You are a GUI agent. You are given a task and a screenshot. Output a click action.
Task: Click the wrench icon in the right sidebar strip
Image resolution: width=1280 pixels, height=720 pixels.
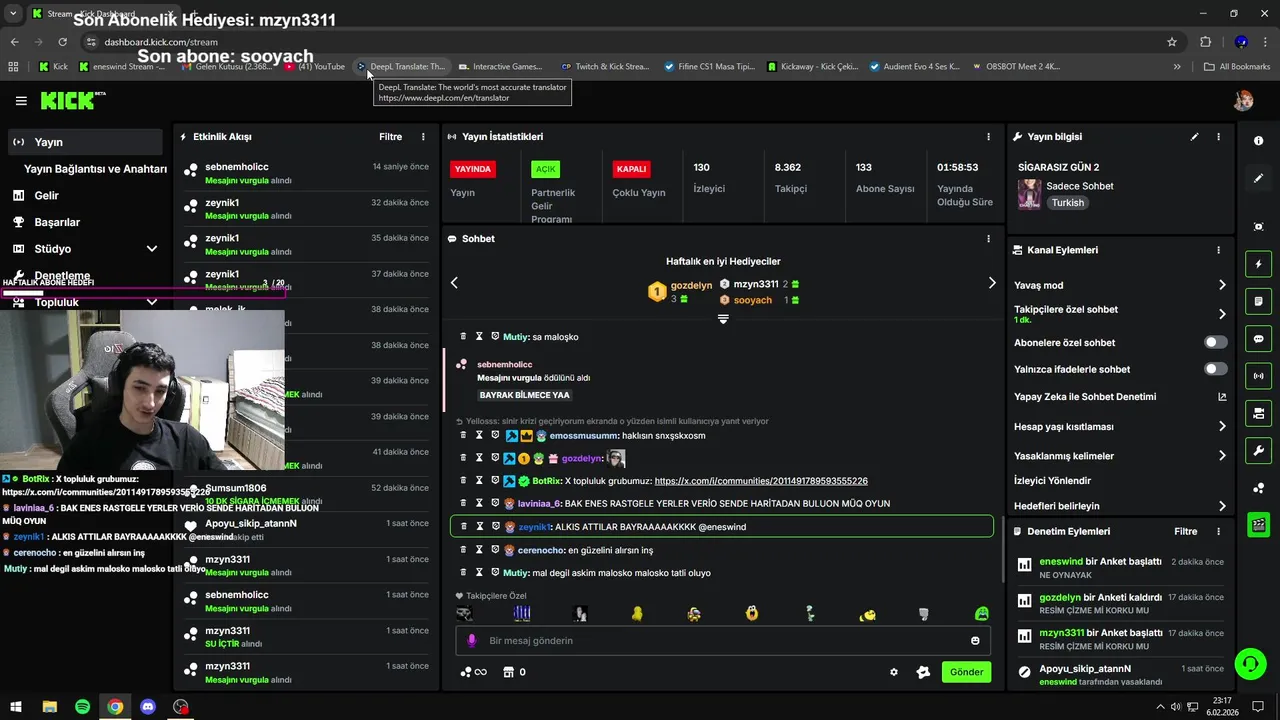pos(1258,450)
